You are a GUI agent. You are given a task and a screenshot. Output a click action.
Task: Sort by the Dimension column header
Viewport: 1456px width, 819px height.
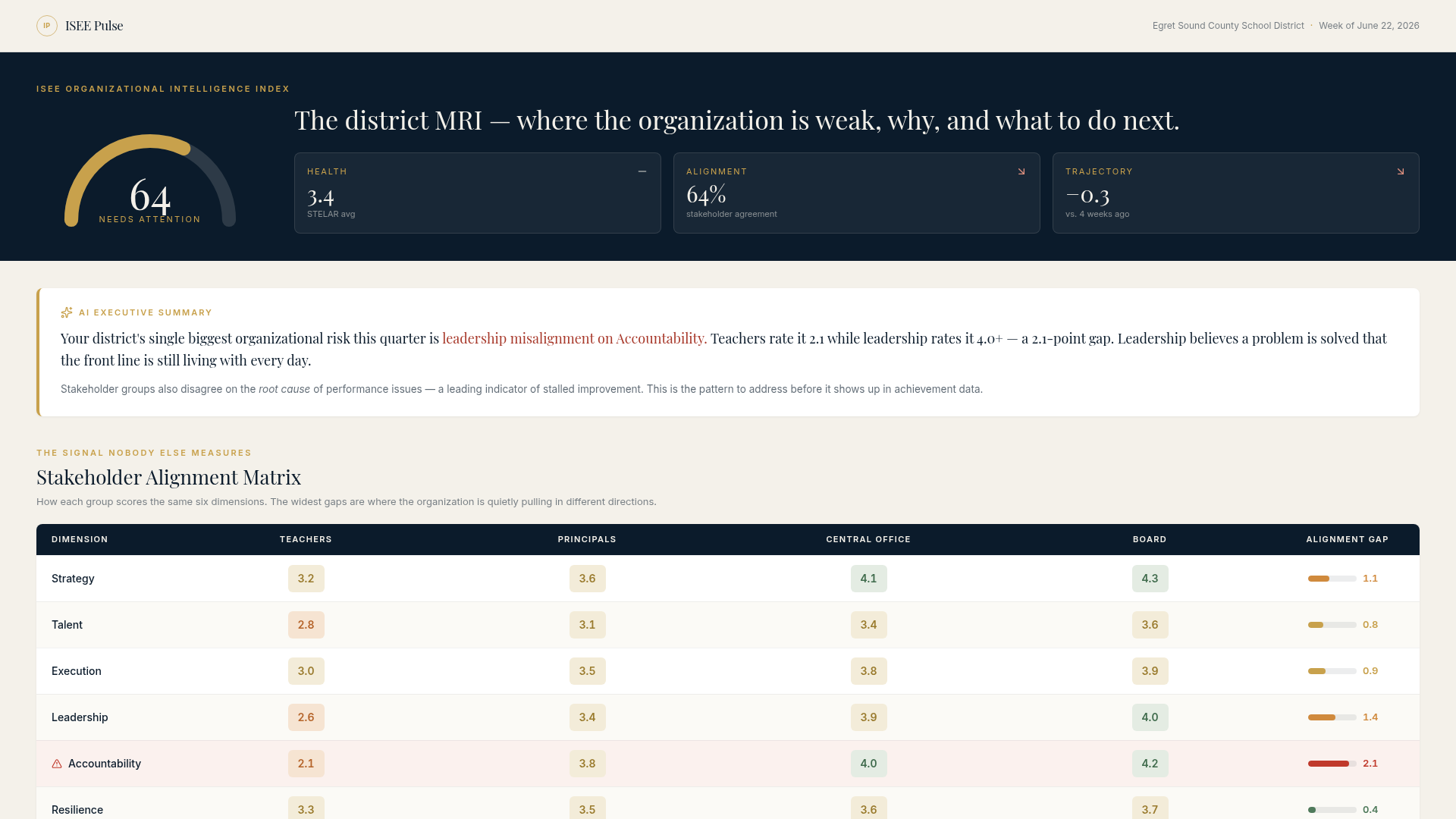click(x=80, y=539)
